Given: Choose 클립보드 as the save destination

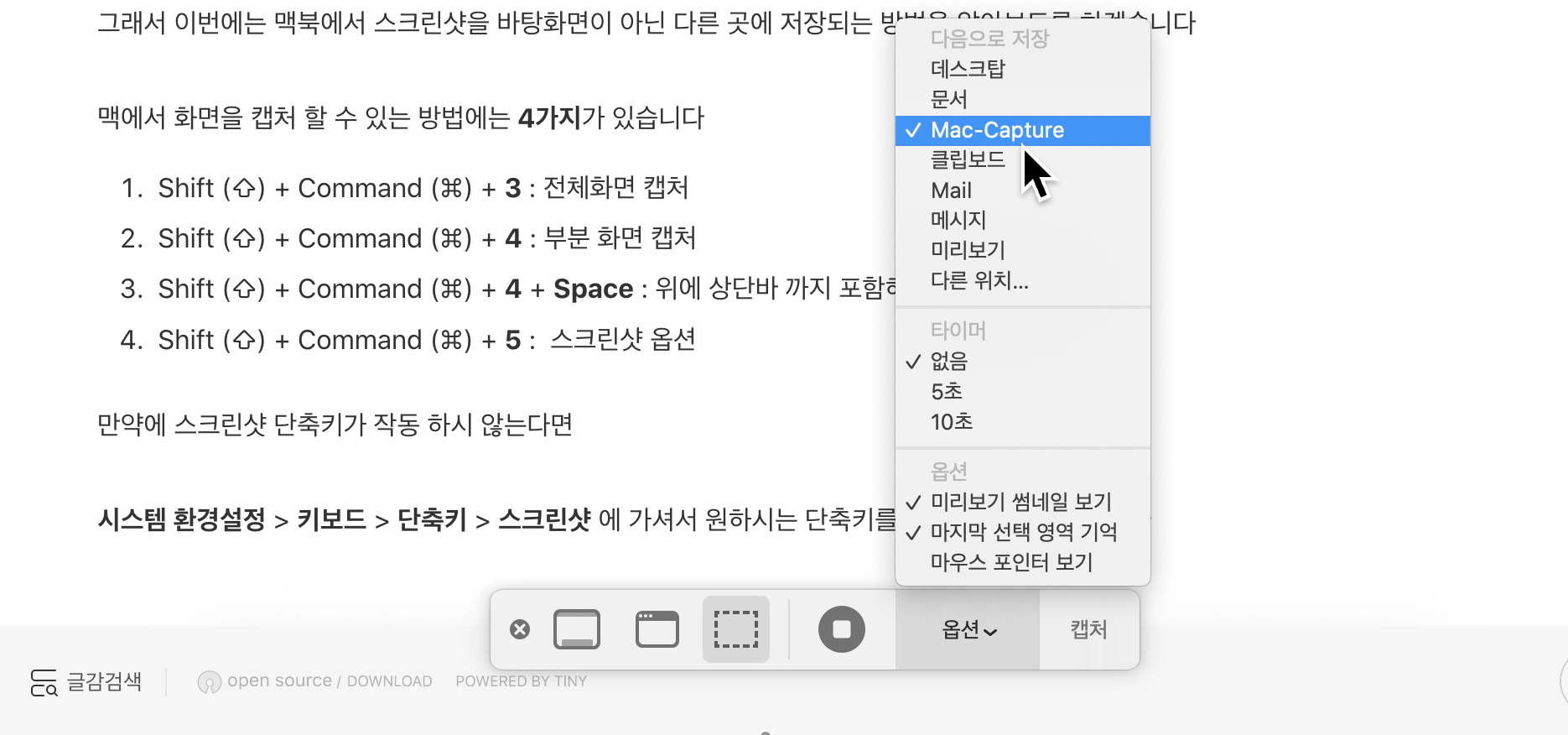Looking at the screenshot, I should (x=1023, y=160).
